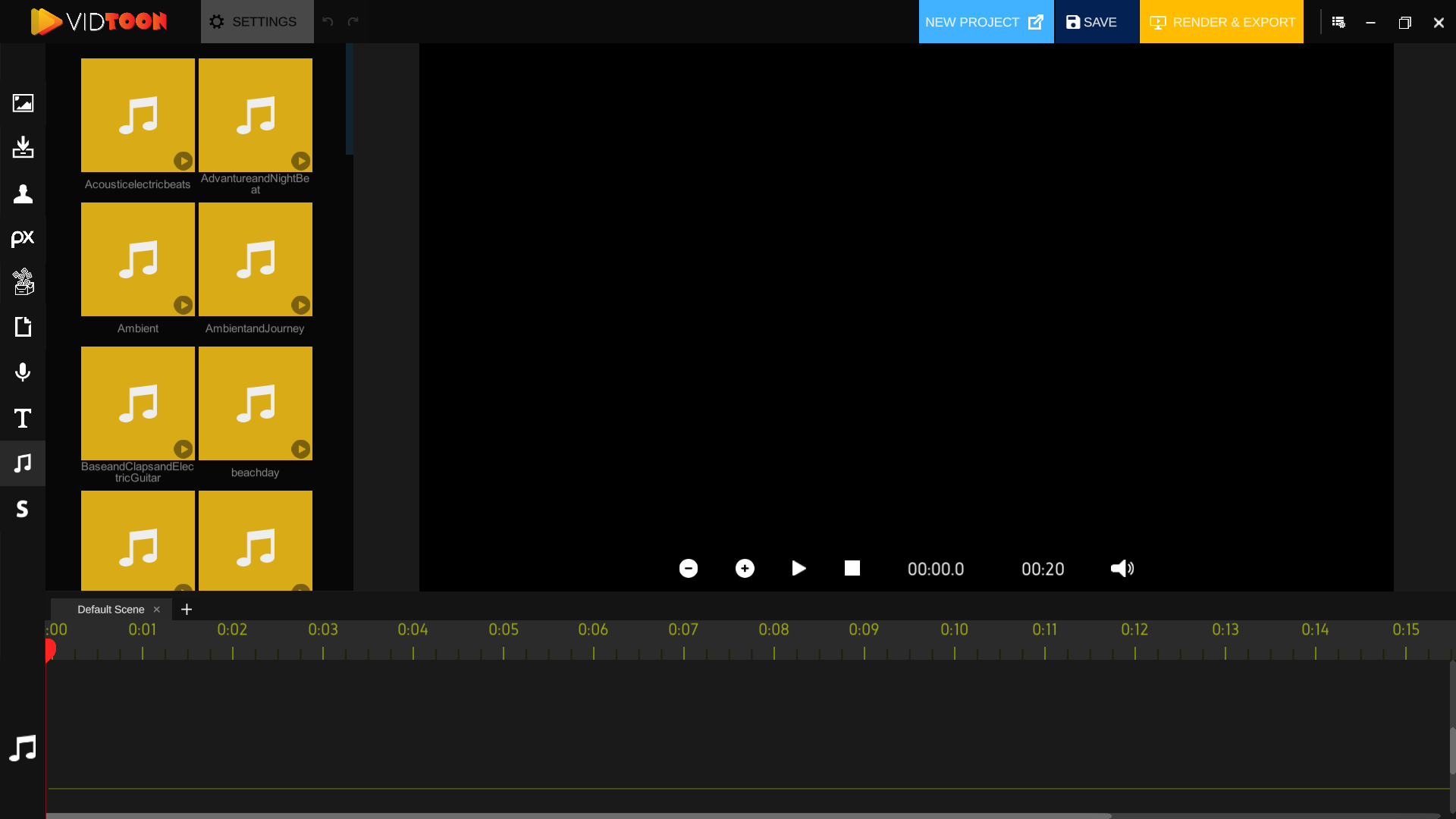Click the microphone voice recording icon
1456x819 pixels.
click(x=23, y=372)
